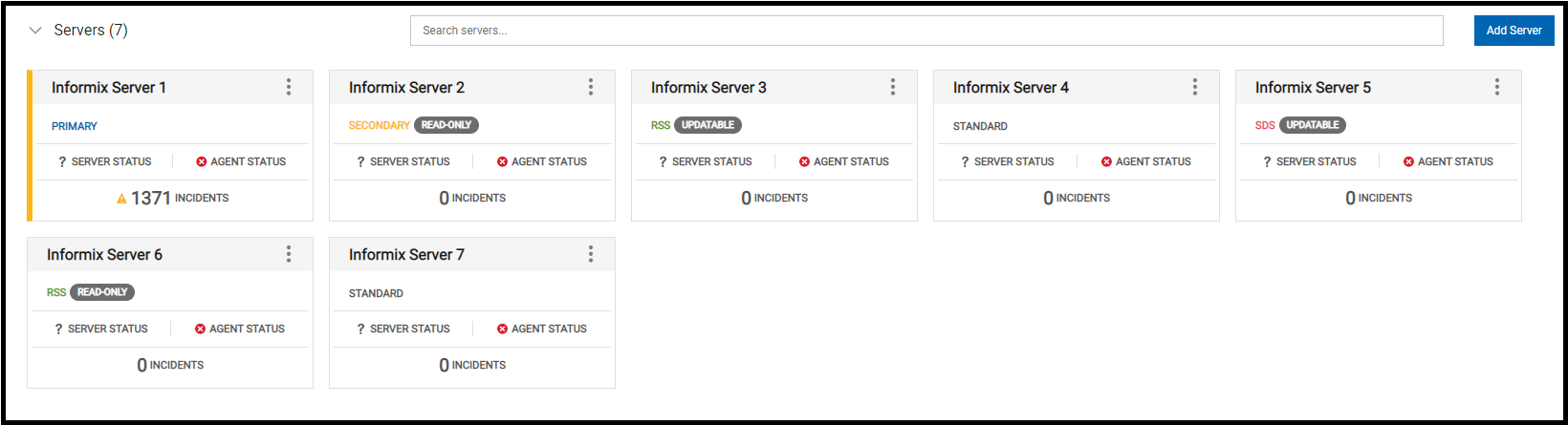The width and height of the screenshot is (1568, 425).
Task: Open Informix Server 5 kebab menu
Action: (x=1497, y=87)
